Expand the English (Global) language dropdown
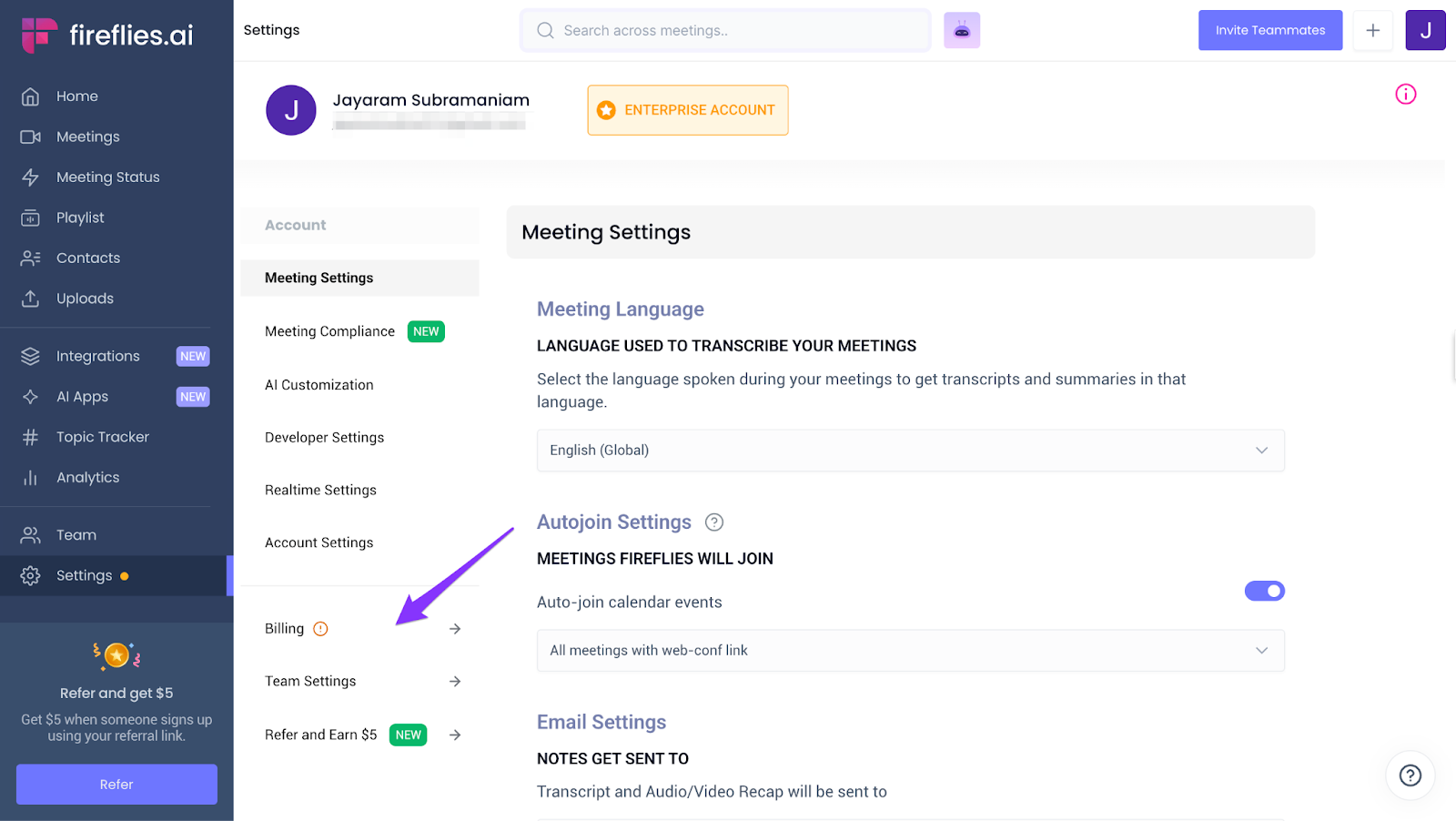This screenshot has width=1456, height=821. [910, 451]
